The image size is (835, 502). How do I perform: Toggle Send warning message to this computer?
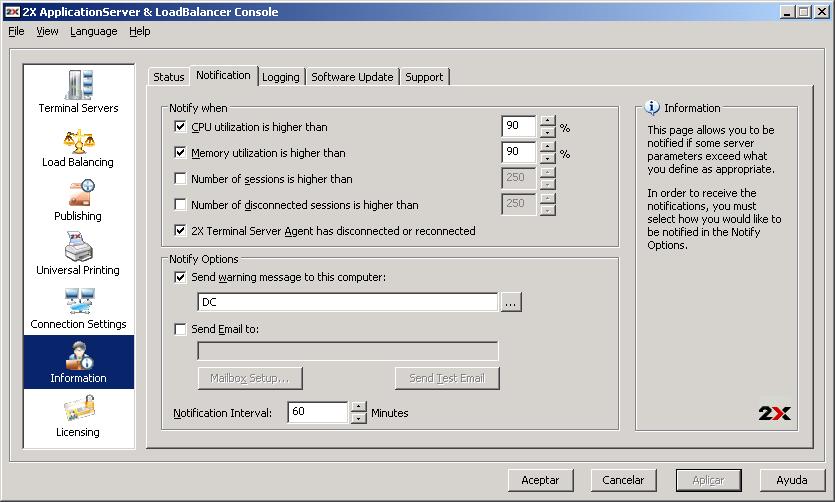pyautogui.click(x=180, y=277)
